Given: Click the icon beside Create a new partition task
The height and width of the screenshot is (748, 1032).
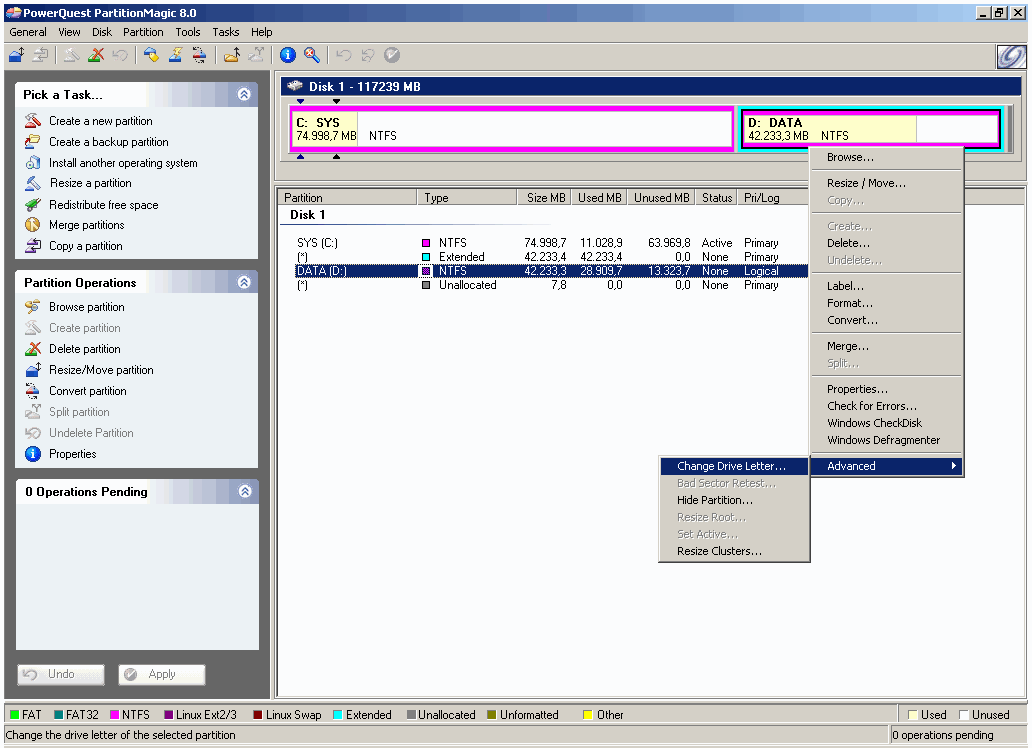Looking at the screenshot, I should tap(33, 120).
